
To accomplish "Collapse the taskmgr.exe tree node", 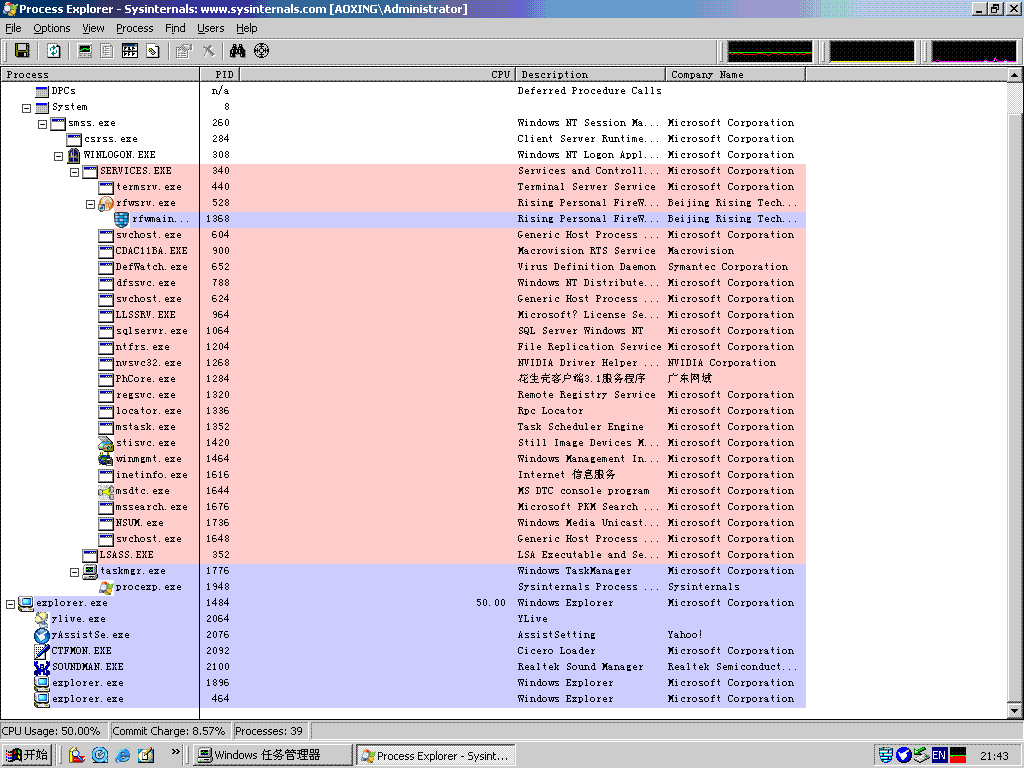I will pyautogui.click(x=74, y=572).
